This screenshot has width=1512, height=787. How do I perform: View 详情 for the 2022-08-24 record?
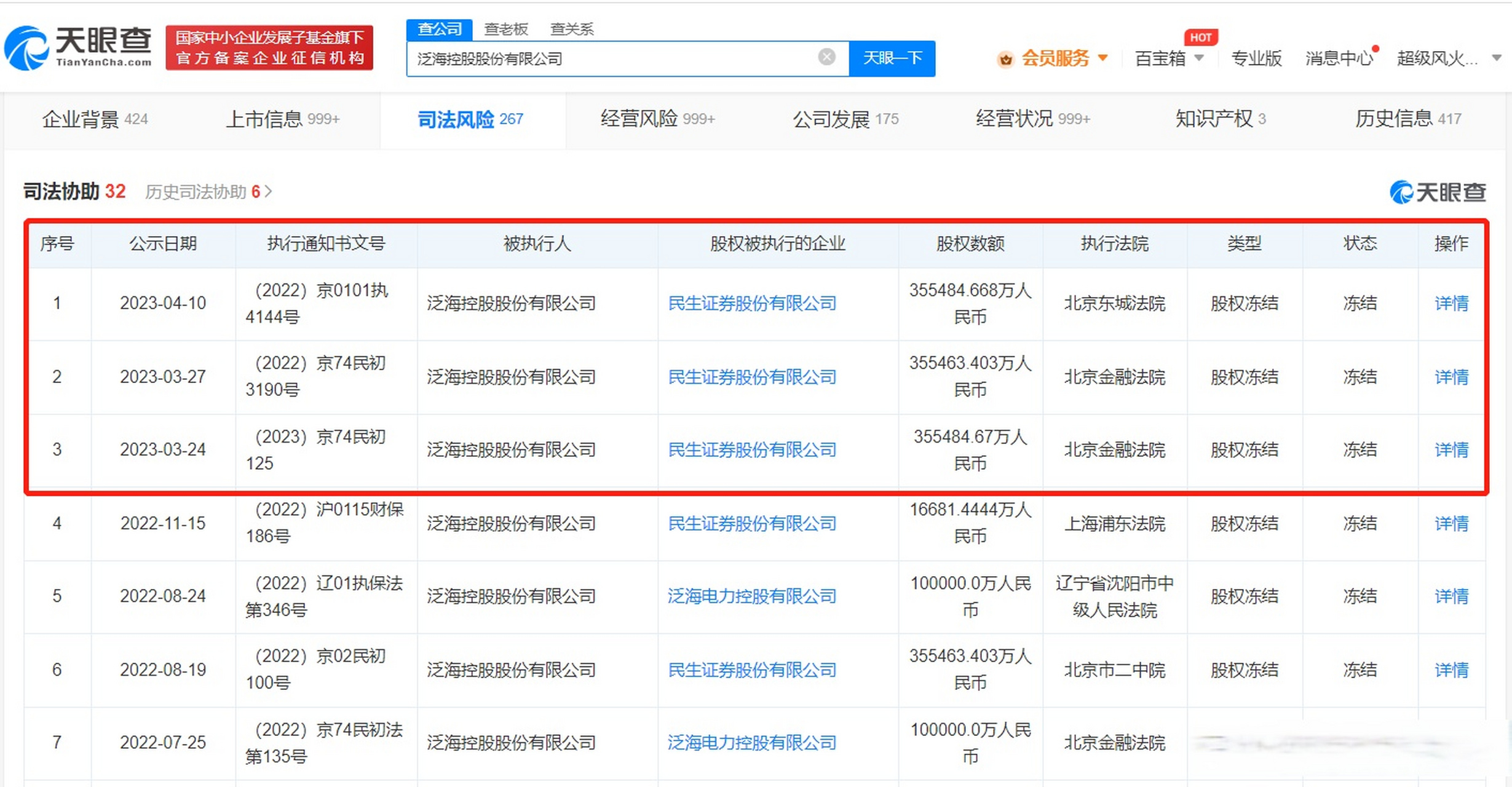point(1451,596)
